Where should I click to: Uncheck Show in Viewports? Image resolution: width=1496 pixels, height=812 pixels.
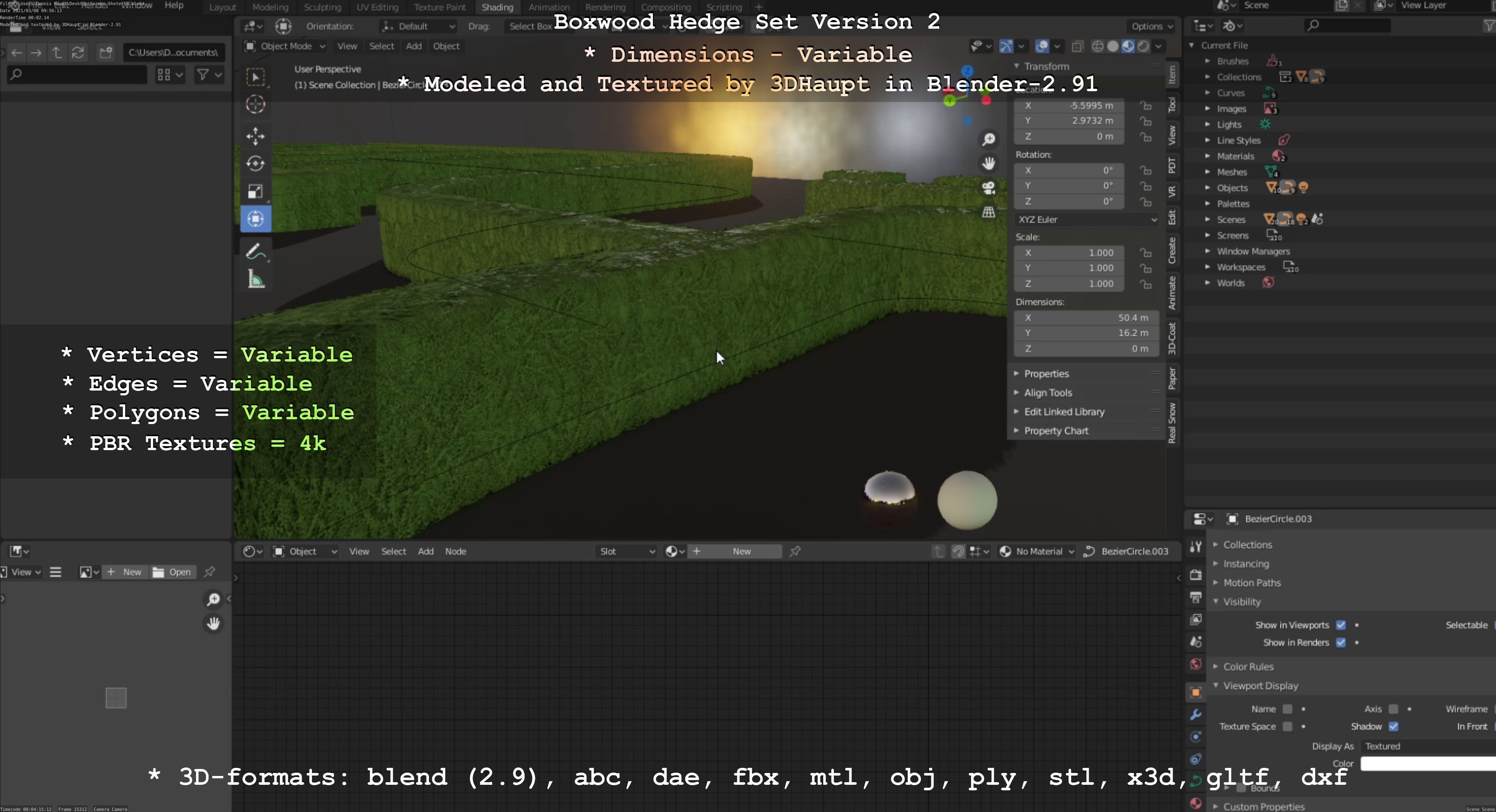click(x=1341, y=625)
